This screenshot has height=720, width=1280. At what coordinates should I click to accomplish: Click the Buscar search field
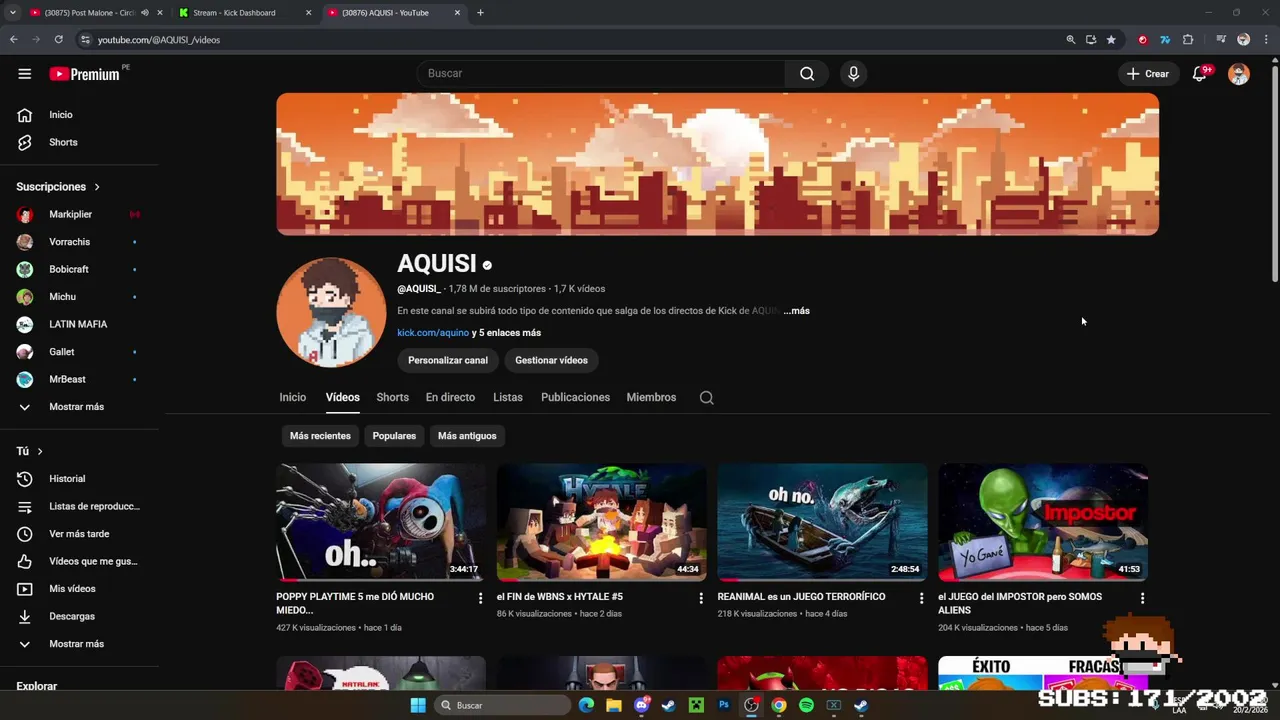pos(600,73)
